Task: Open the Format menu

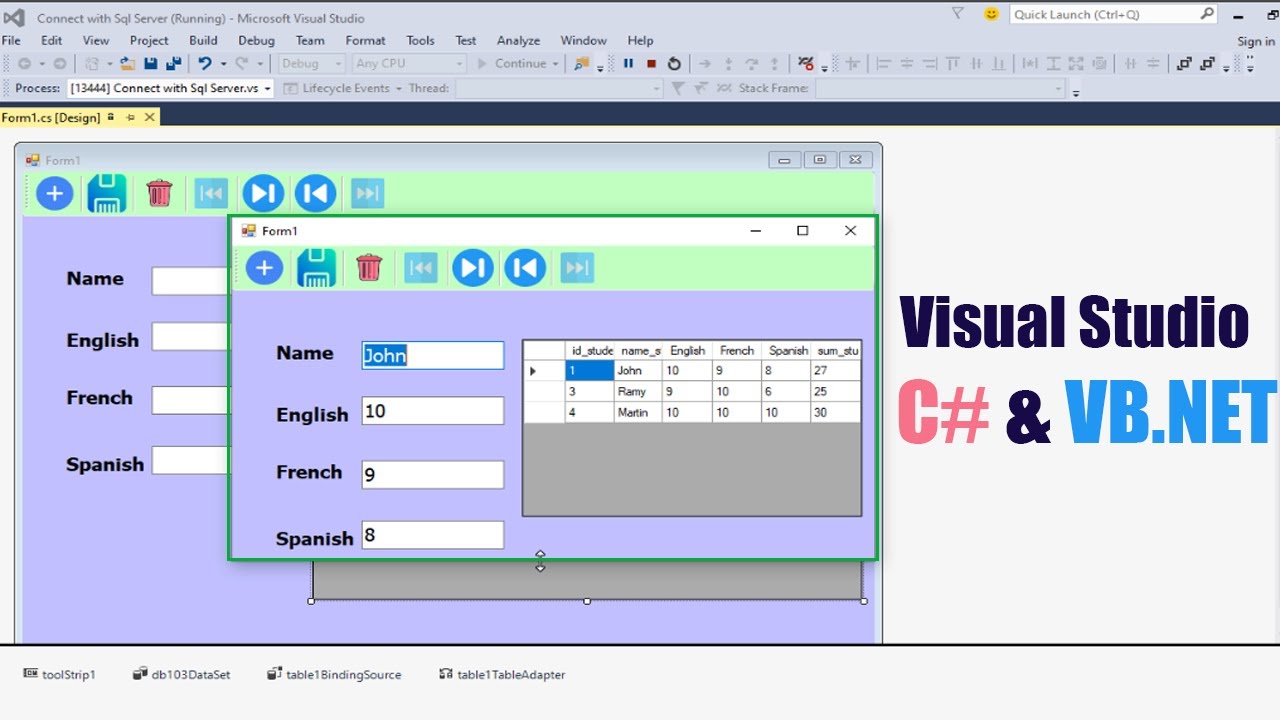Action: click(x=365, y=40)
